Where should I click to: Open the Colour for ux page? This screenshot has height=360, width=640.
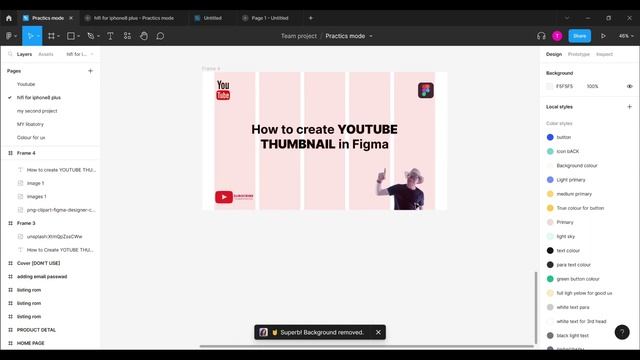click(31, 138)
